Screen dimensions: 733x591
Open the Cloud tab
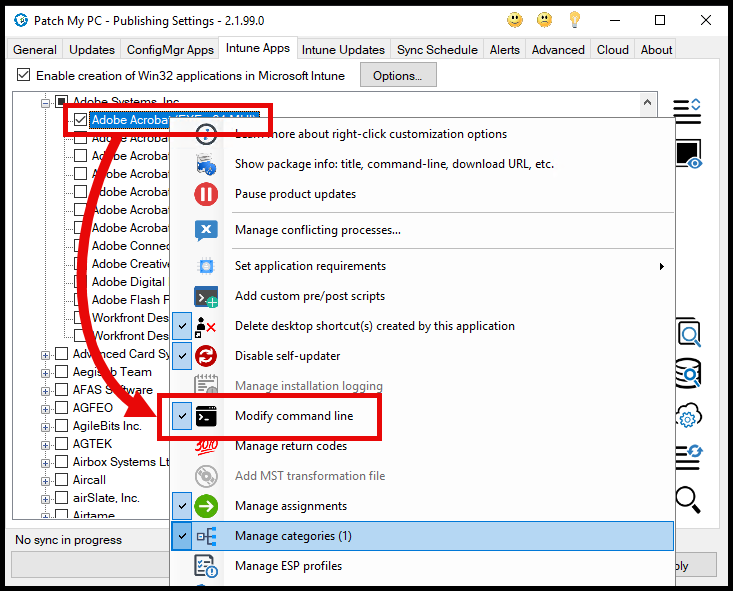point(612,50)
